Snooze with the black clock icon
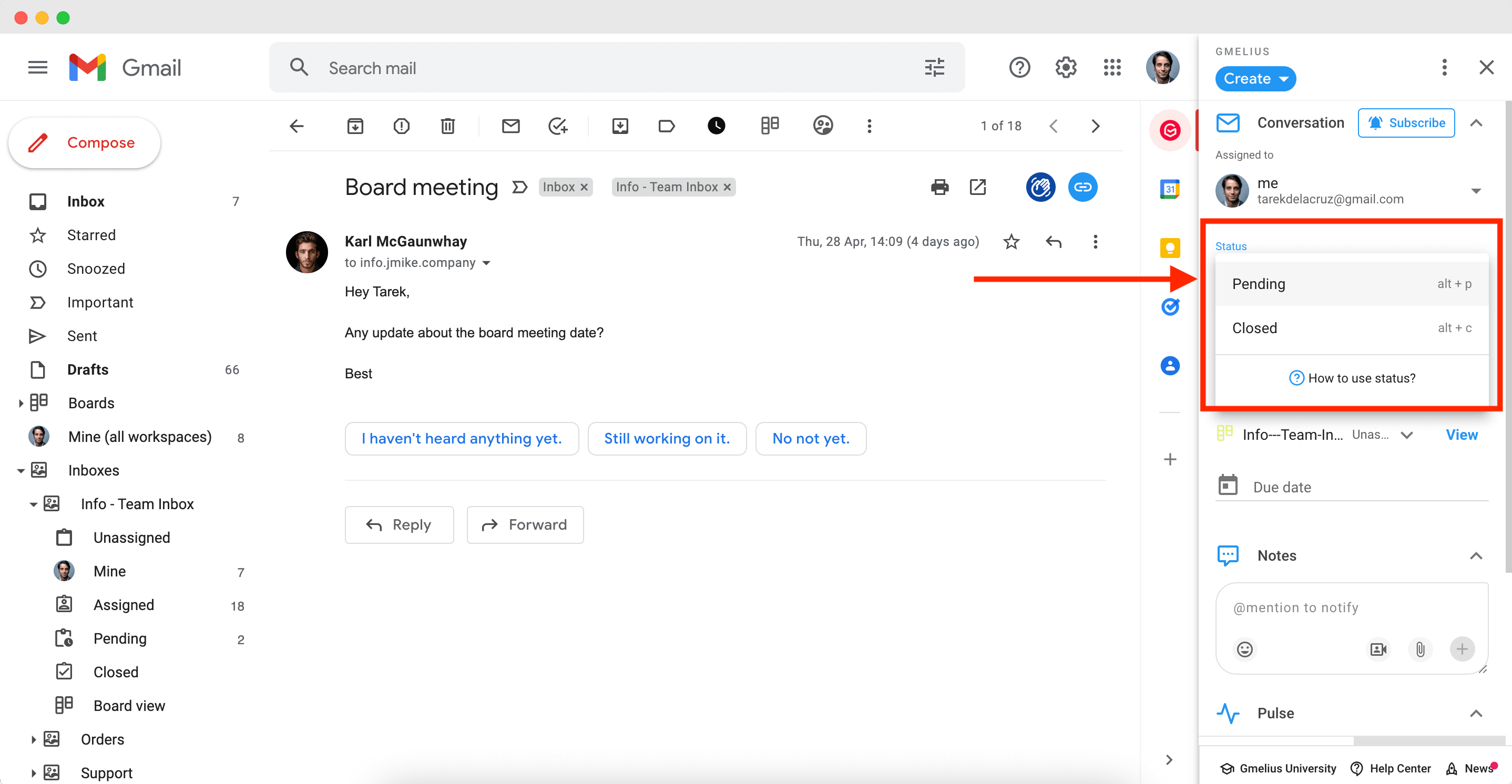Viewport: 1512px width, 784px height. point(716,126)
